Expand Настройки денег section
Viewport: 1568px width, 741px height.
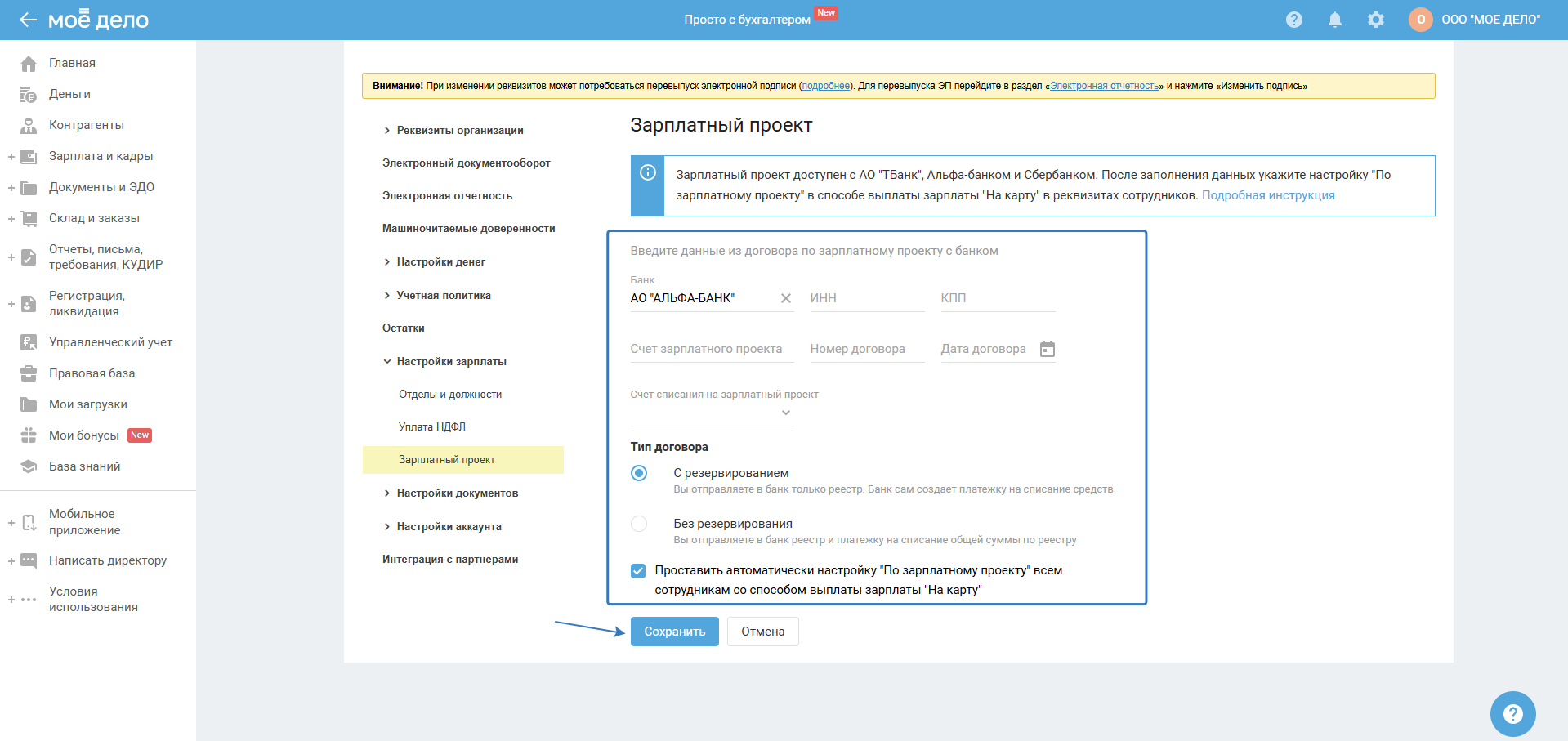point(387,262)
